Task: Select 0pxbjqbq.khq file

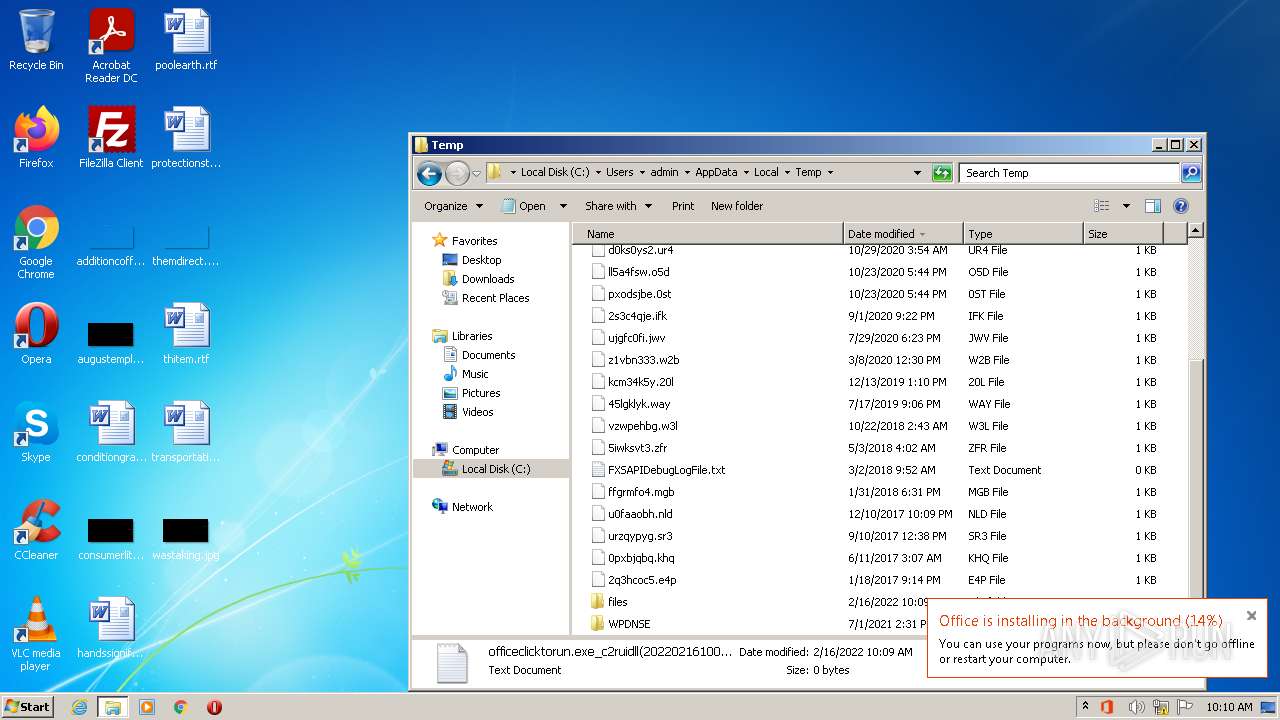Action: coord(641,558)
